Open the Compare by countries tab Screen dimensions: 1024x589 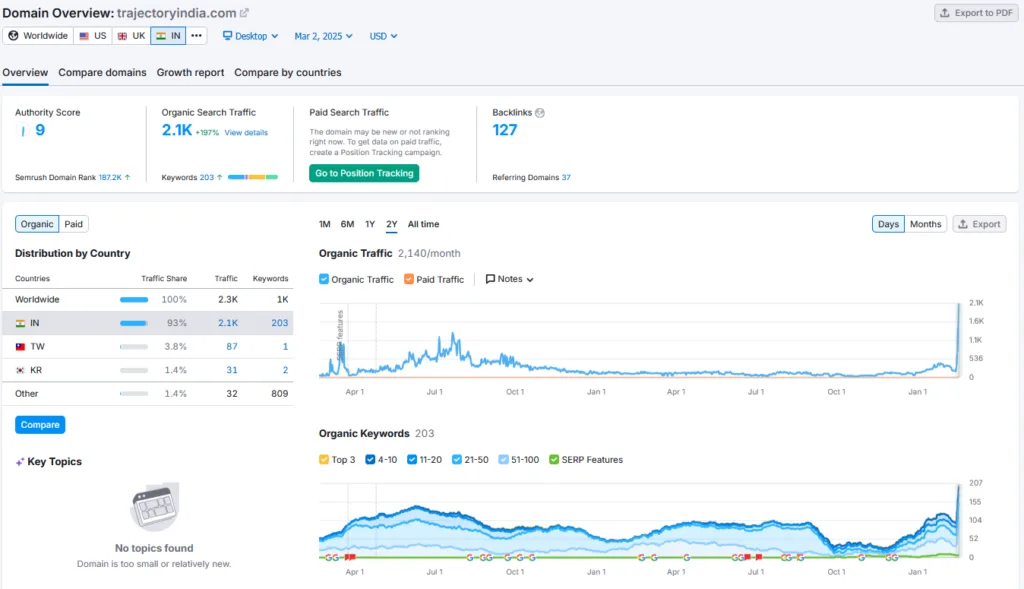[288, 72]
